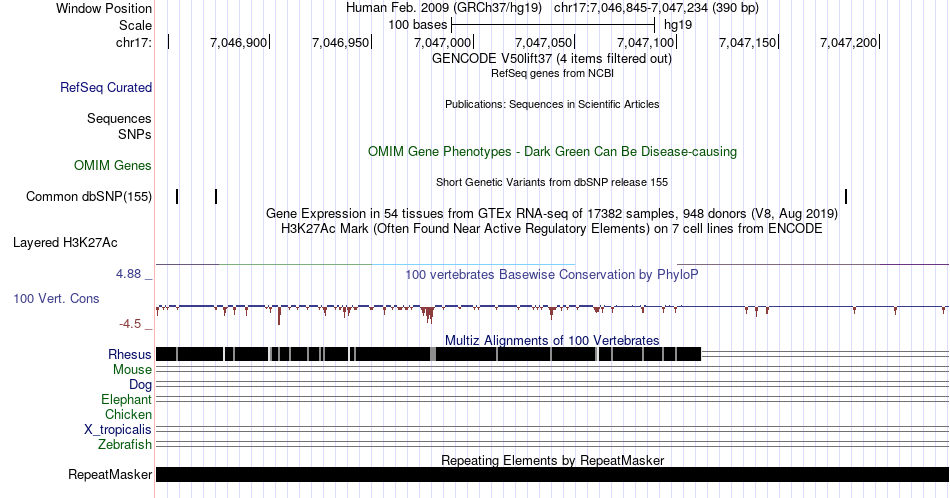Image resolution: width=950 pixels, height=498 pixels.
Task: Click the leftmost dbSNP variant tick
Action: point(177,196)
